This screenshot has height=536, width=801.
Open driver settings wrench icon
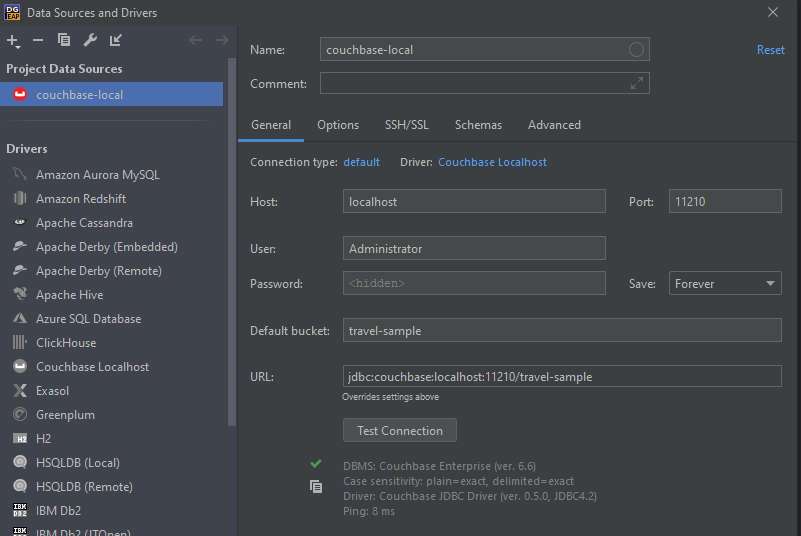(90, 40)
